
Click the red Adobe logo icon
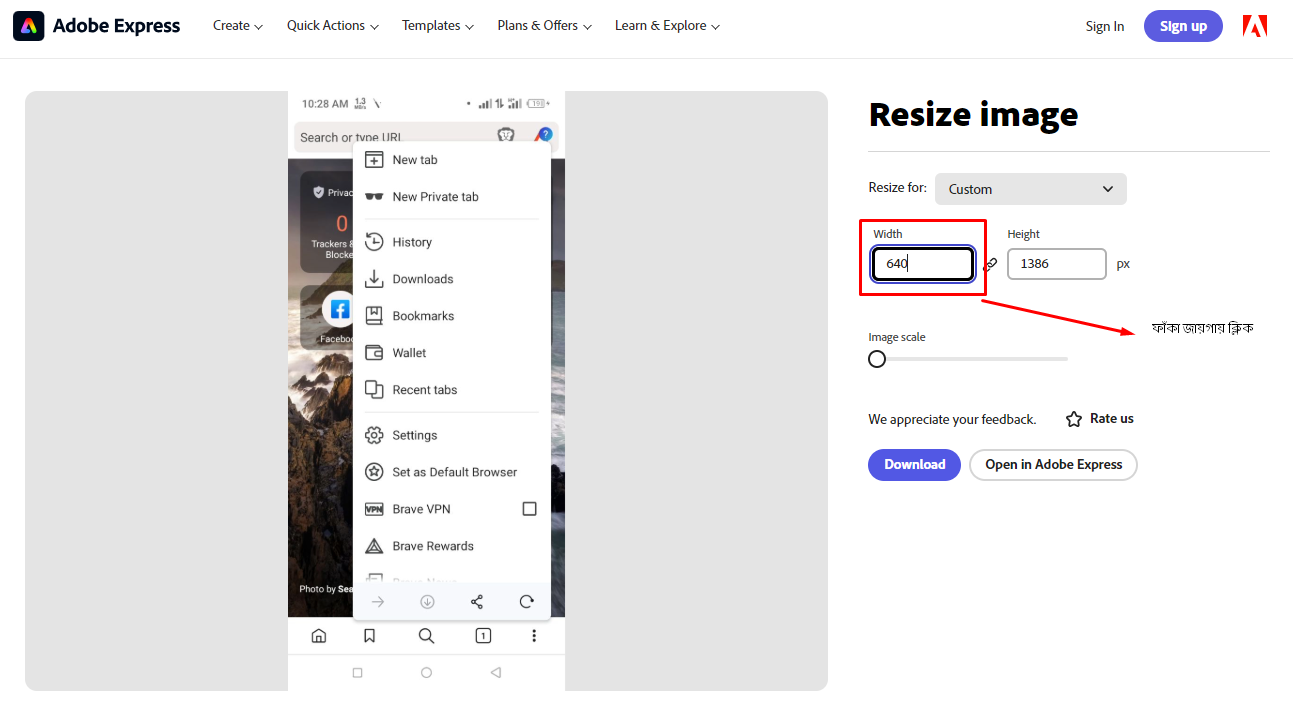tap(1255, 26)
